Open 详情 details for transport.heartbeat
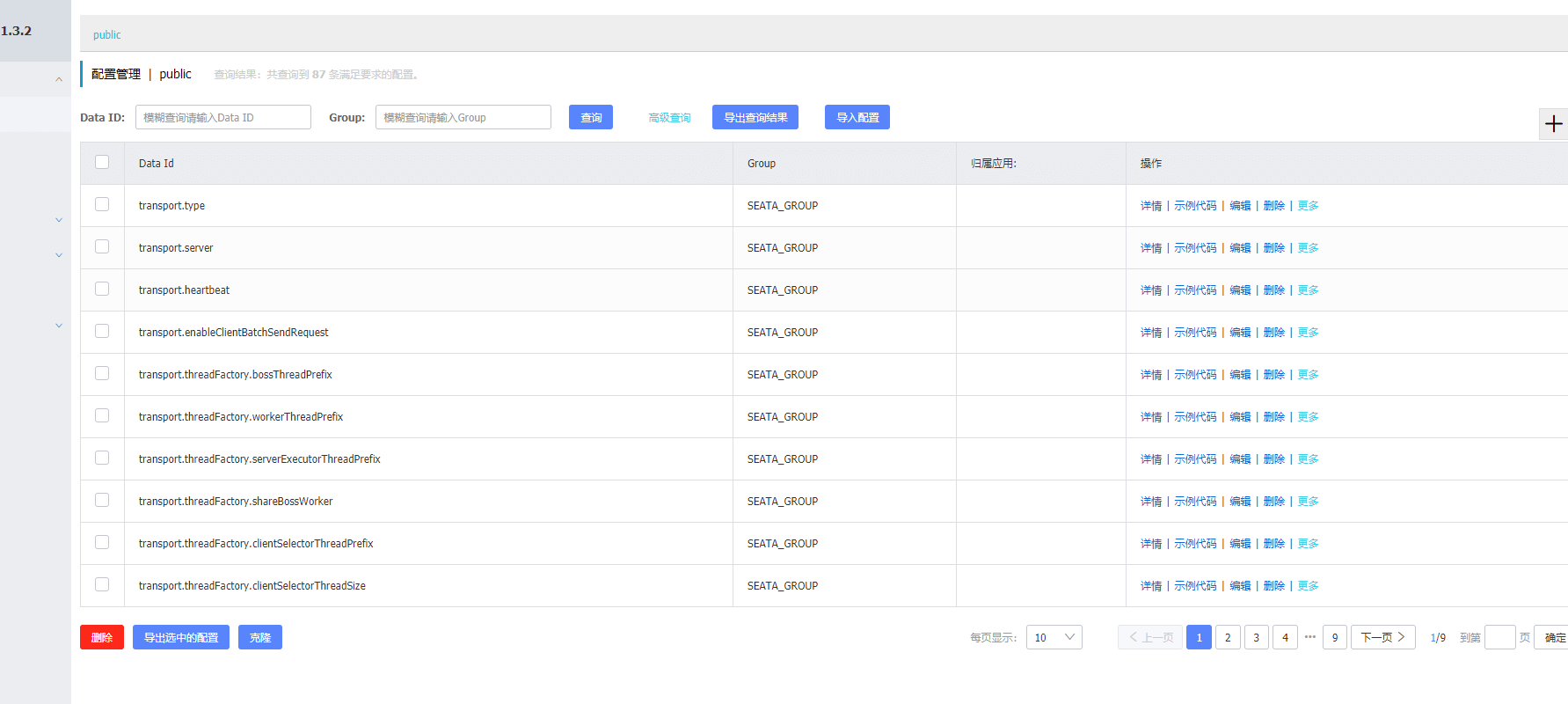 coord(1151,290)
